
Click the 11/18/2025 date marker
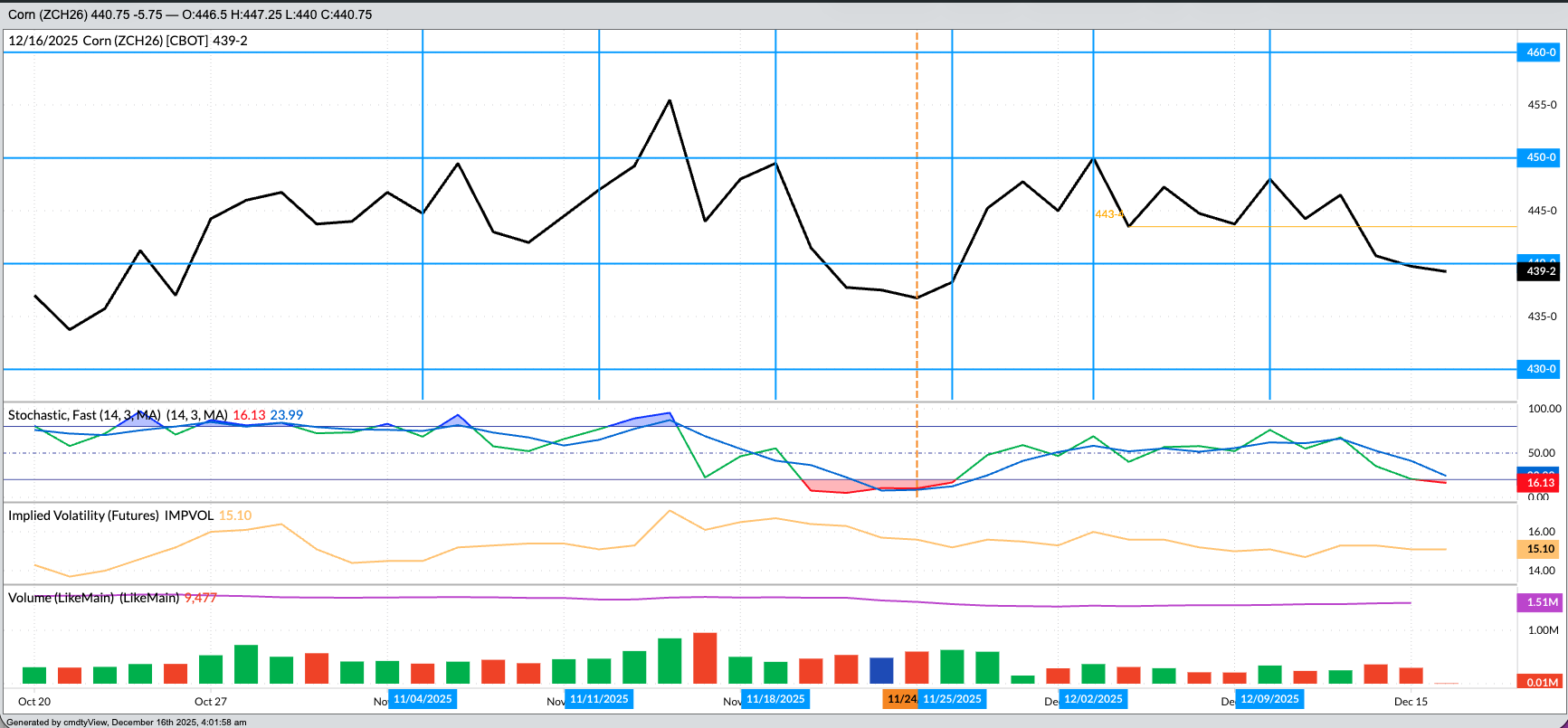[x=775, y=699]
